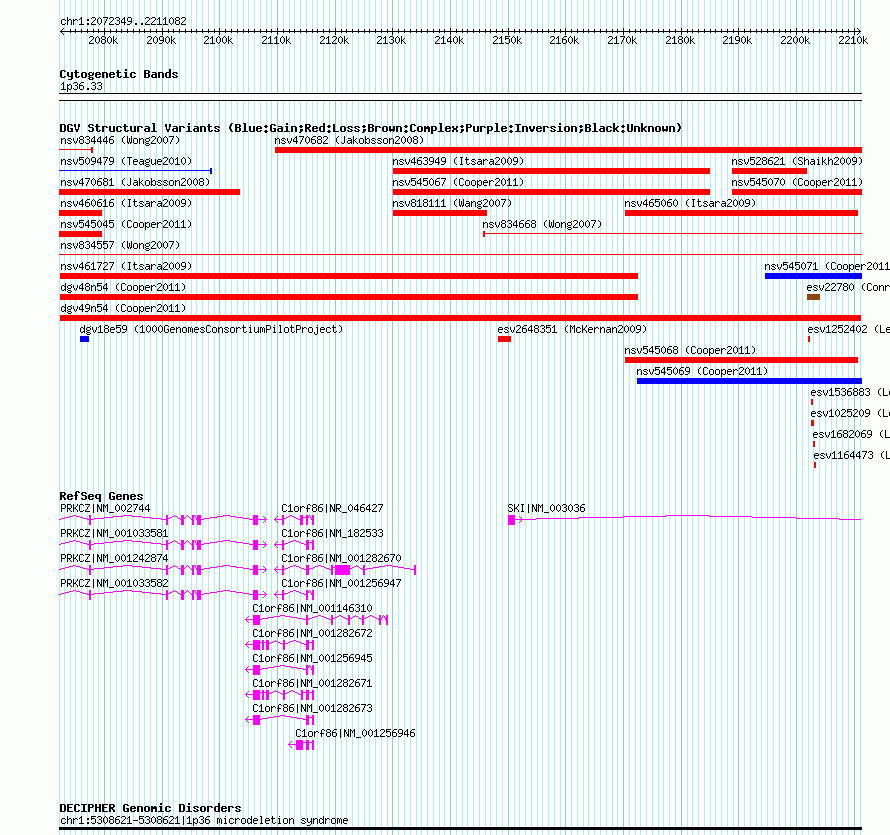The image size is (890, 835).
Task: Select the blue gain bar under nsv545069
Action: tap(749, 381)
